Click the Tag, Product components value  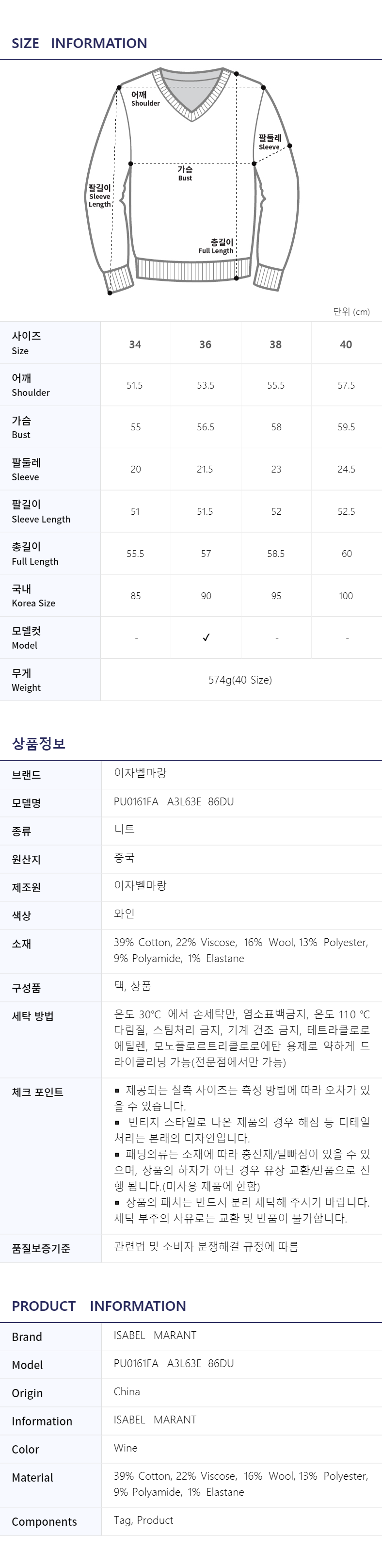143,1520
